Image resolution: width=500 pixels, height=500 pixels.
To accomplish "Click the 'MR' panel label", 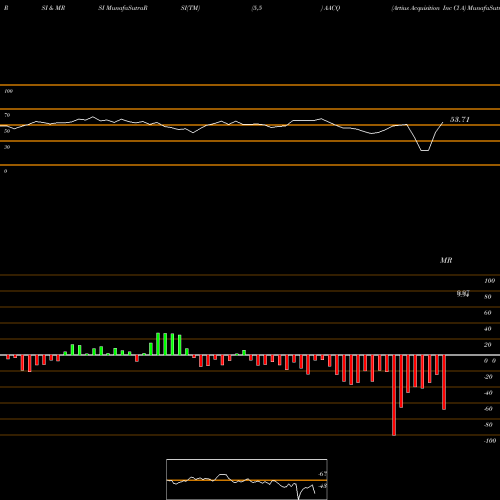I will pyautogui.click(x=446, y=260).
